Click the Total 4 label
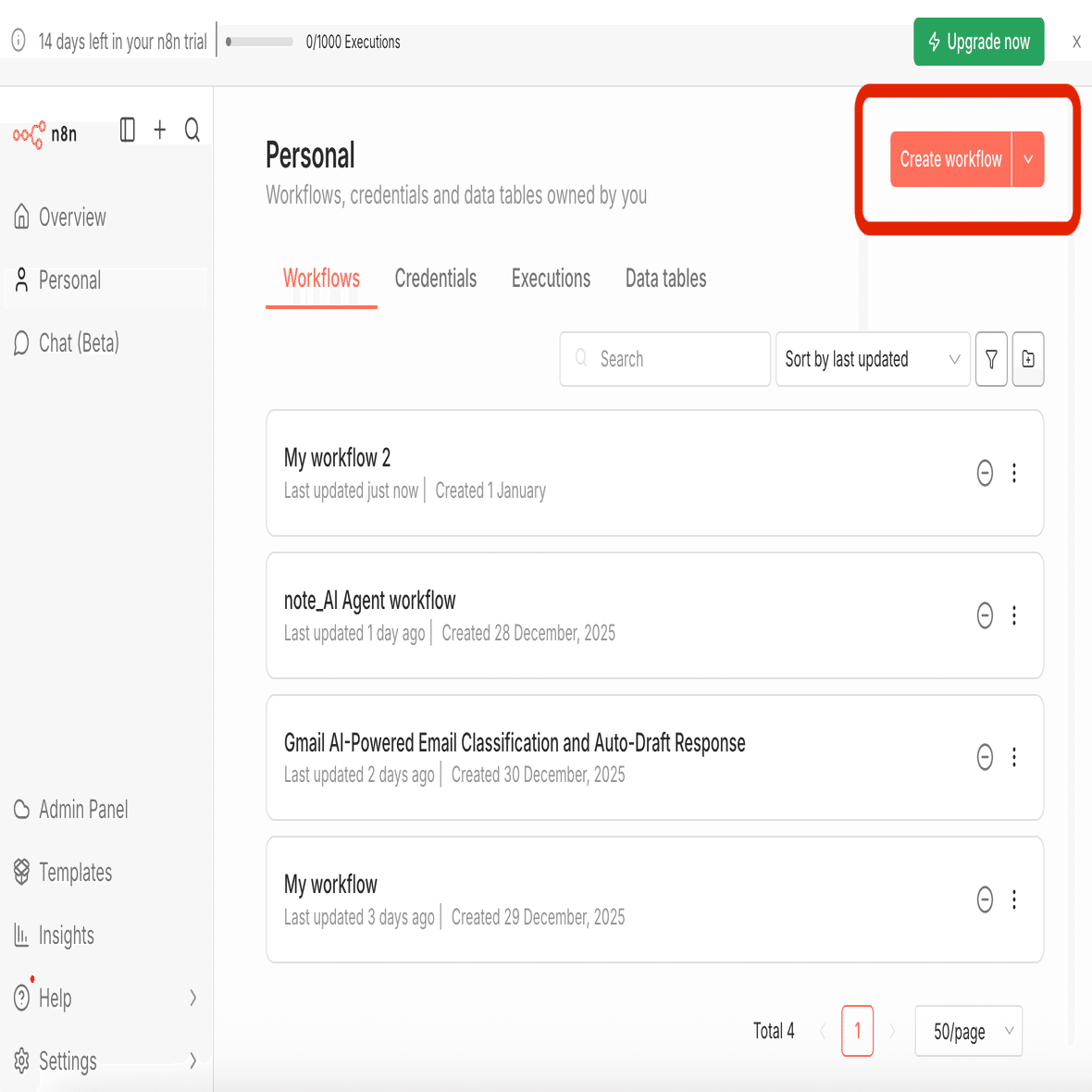The width and height of the screenshot is (1092, 1092). 774,1031
